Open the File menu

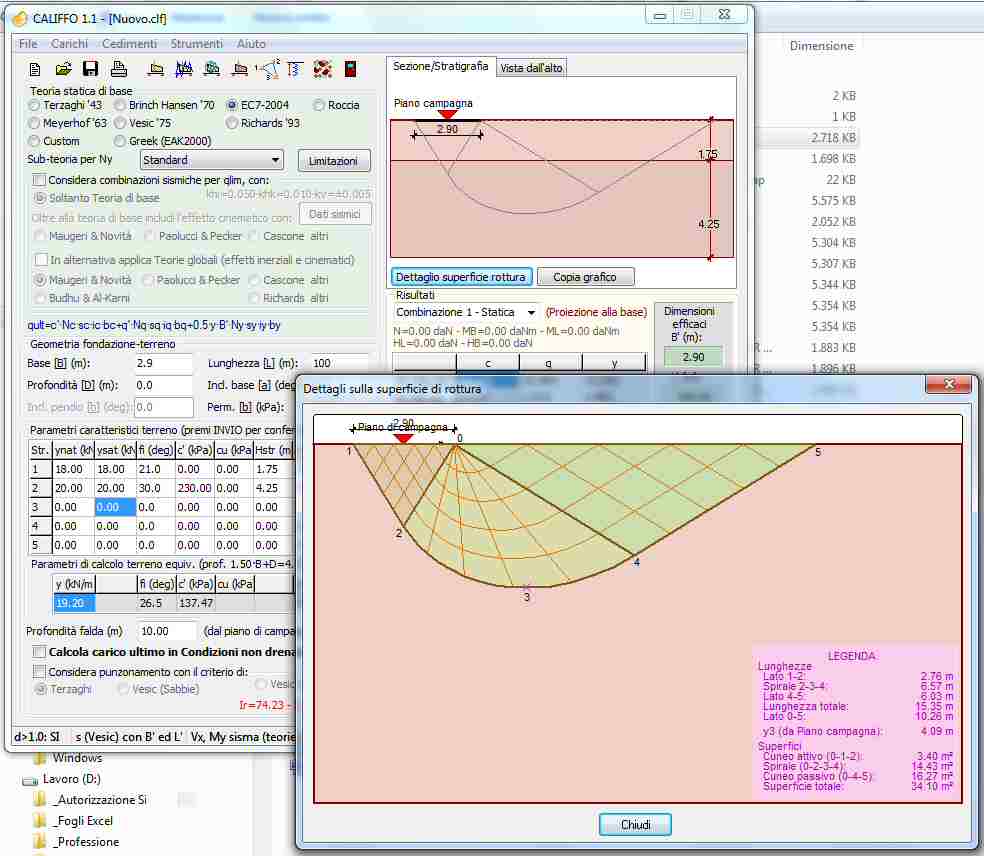point(28,44)
